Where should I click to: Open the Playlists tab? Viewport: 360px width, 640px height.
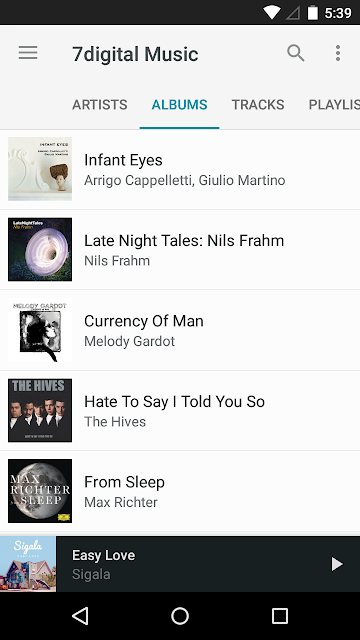(334, 105)
